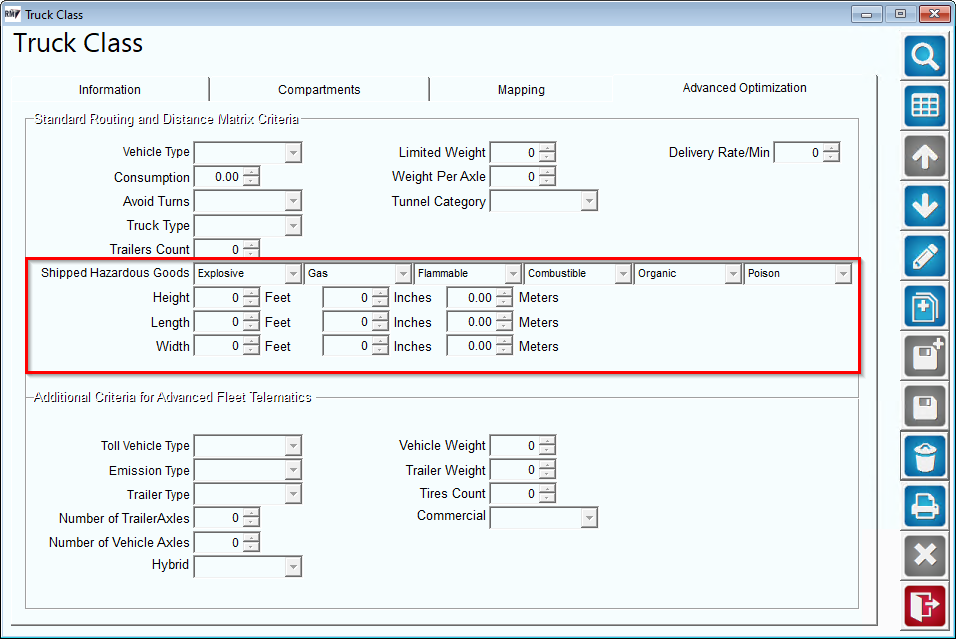Click the save floppy disk icon
This screenshot has width=956, height=639.
coord(925,406)
